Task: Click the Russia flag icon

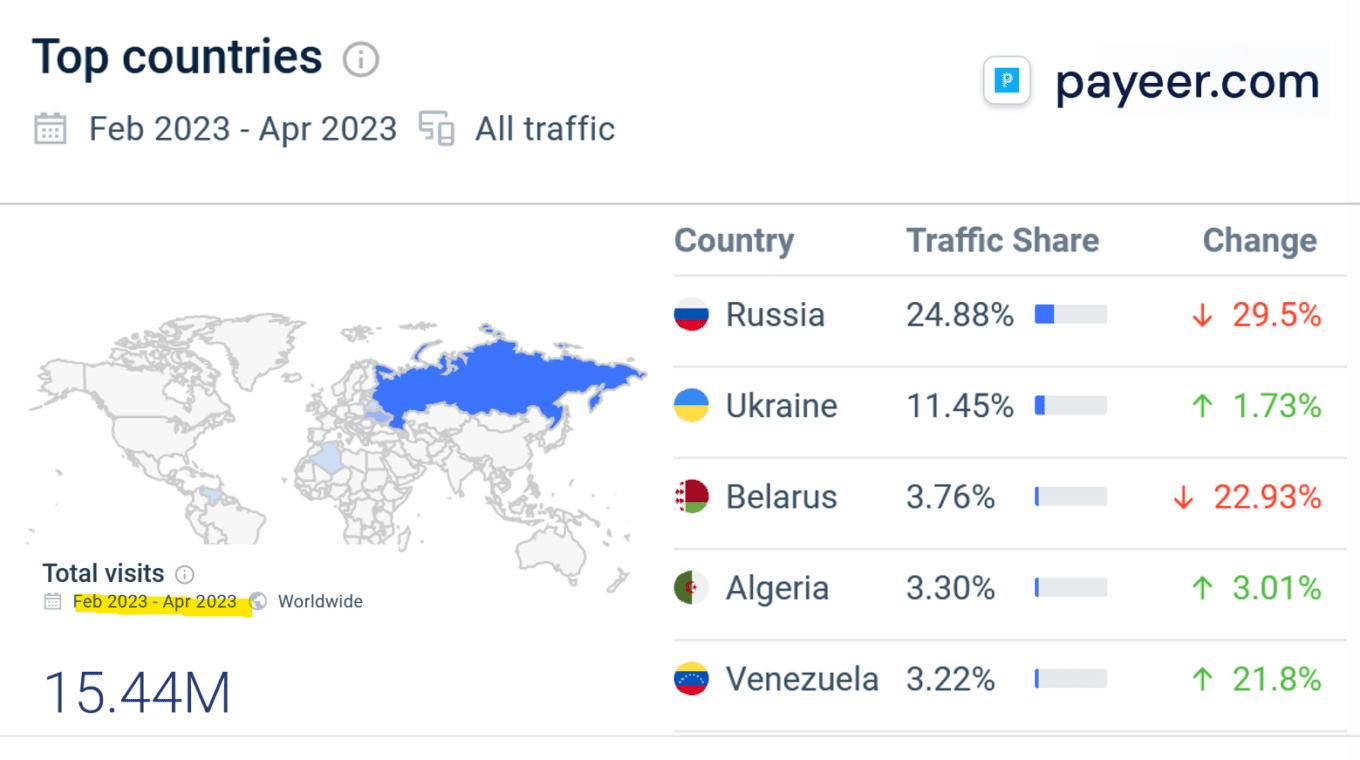Action: click(x=691, y=315)
